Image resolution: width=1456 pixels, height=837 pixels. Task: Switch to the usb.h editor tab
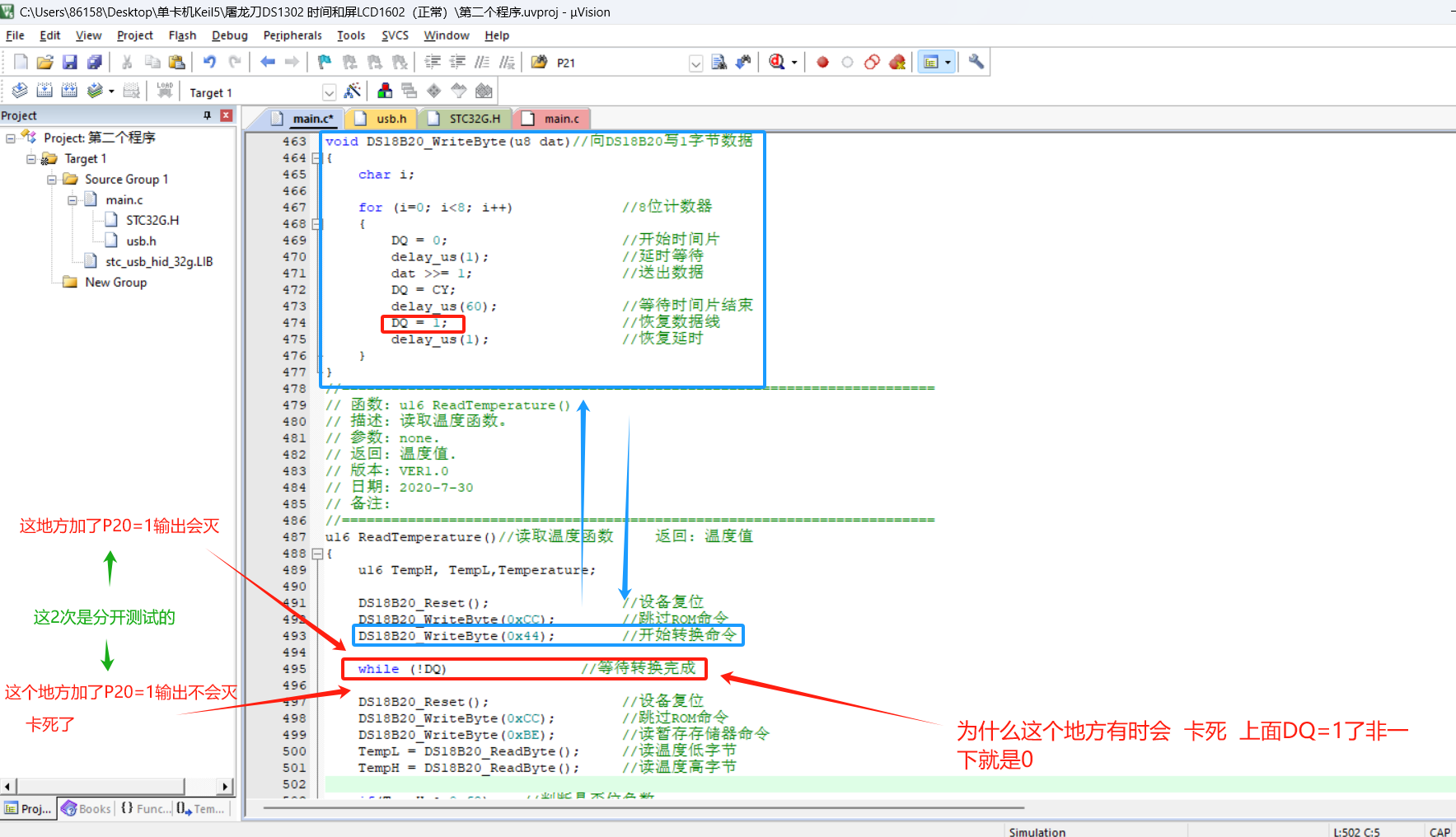click(383, 119)
